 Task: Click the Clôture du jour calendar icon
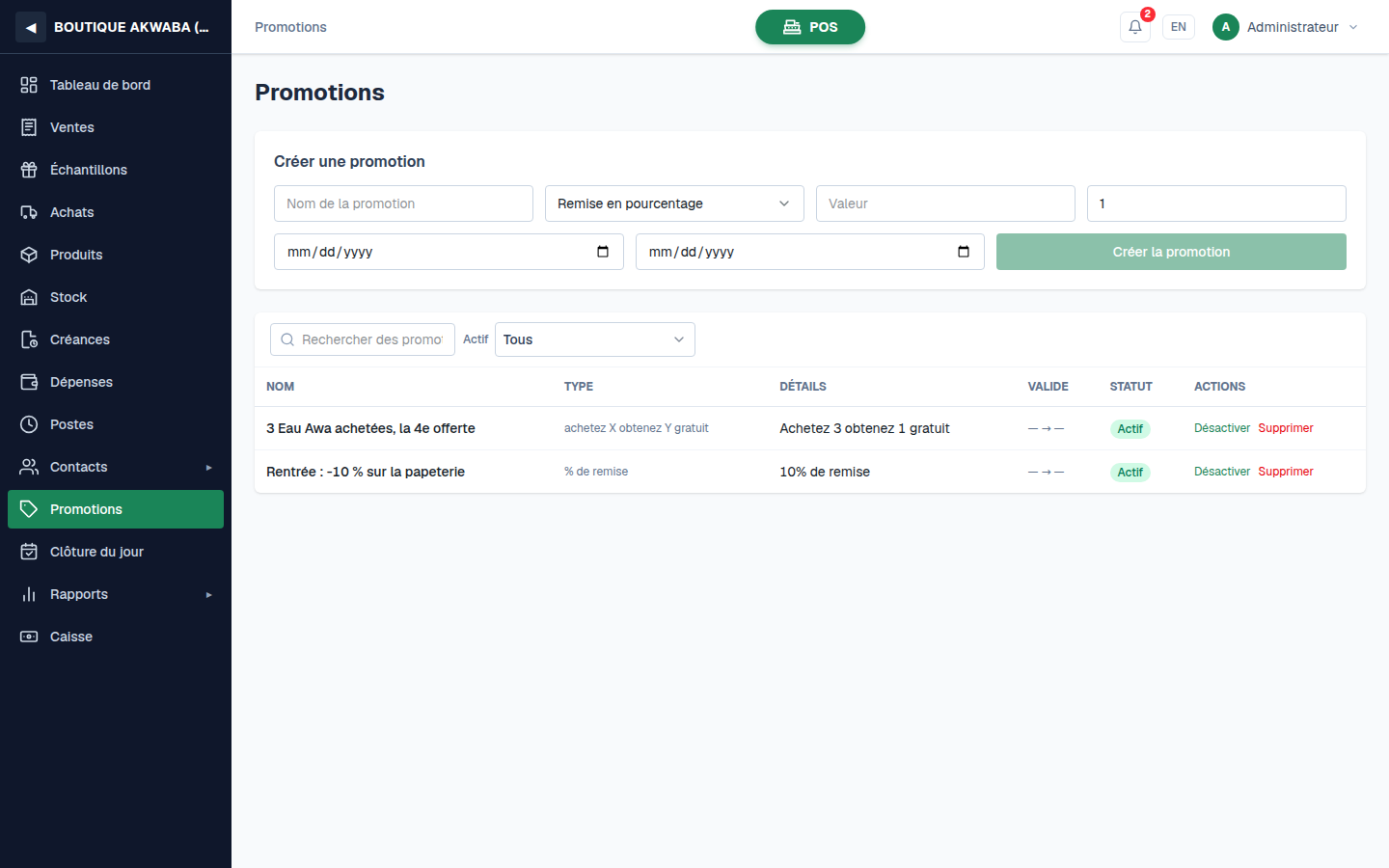[x=29, y=552]
